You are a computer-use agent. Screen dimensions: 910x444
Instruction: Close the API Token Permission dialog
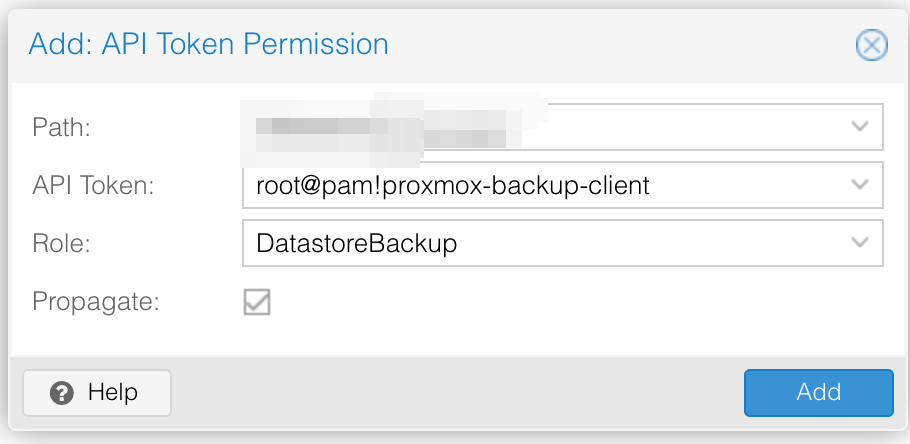(871, 46)
